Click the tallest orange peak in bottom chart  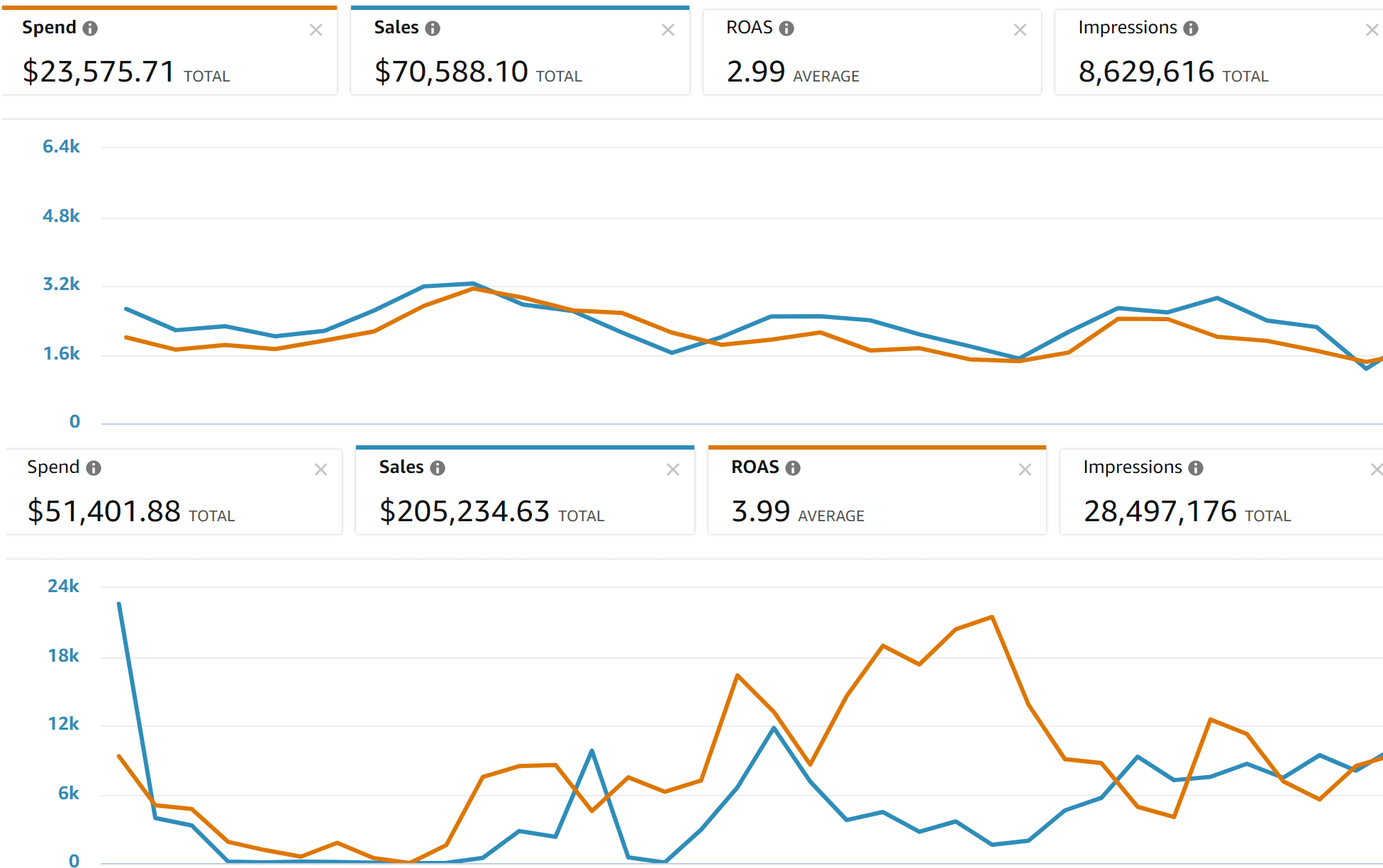coord(993,616)
